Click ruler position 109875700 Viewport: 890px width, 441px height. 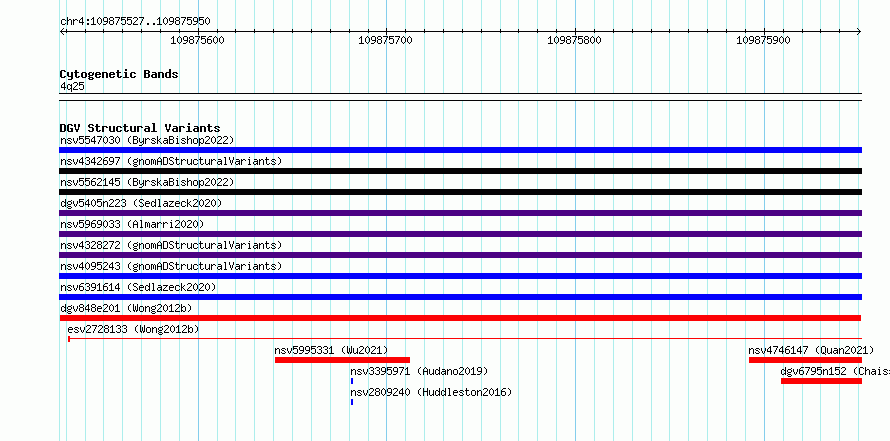(386, 40)
